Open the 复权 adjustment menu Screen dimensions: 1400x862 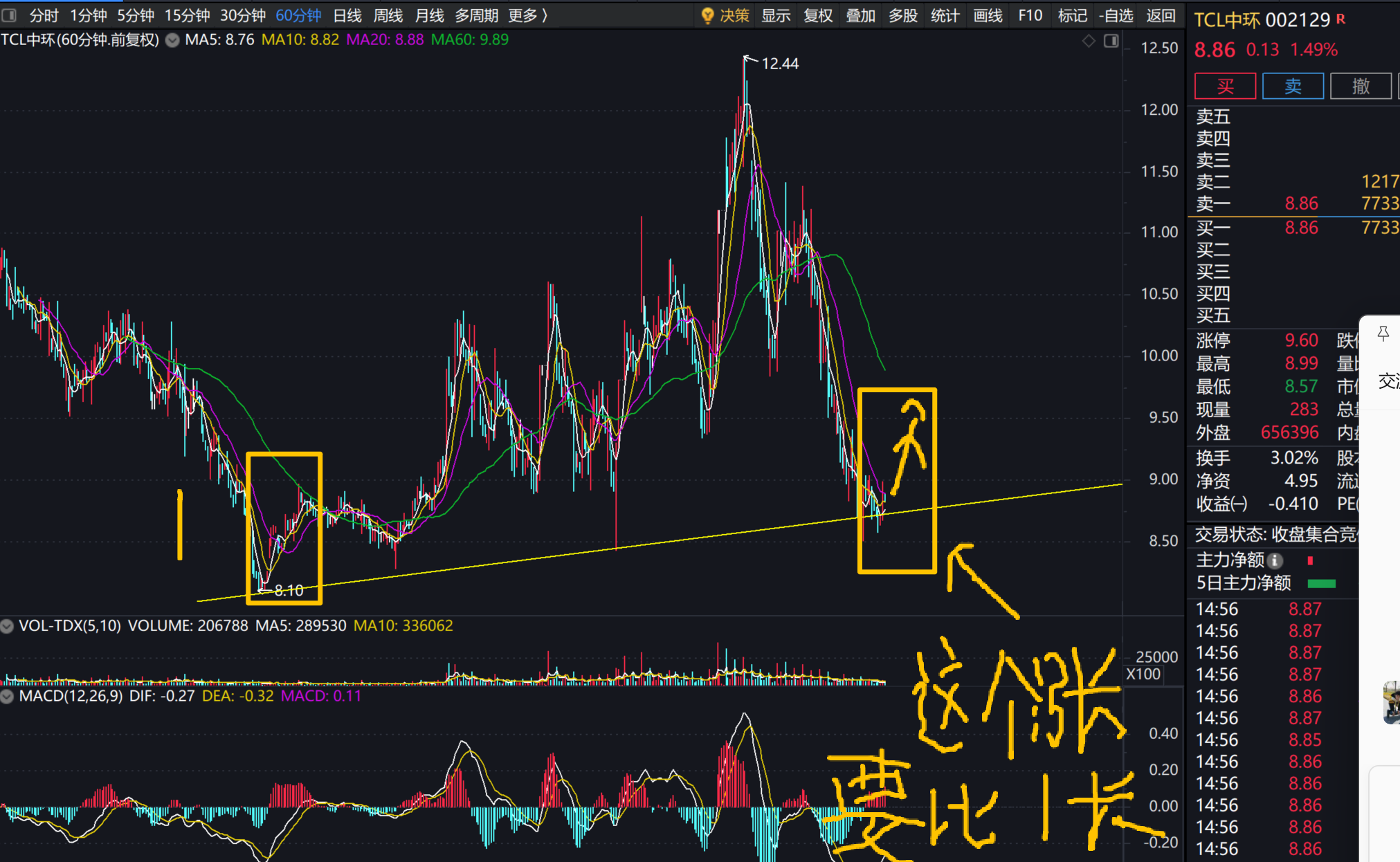[x=819, y=15]
